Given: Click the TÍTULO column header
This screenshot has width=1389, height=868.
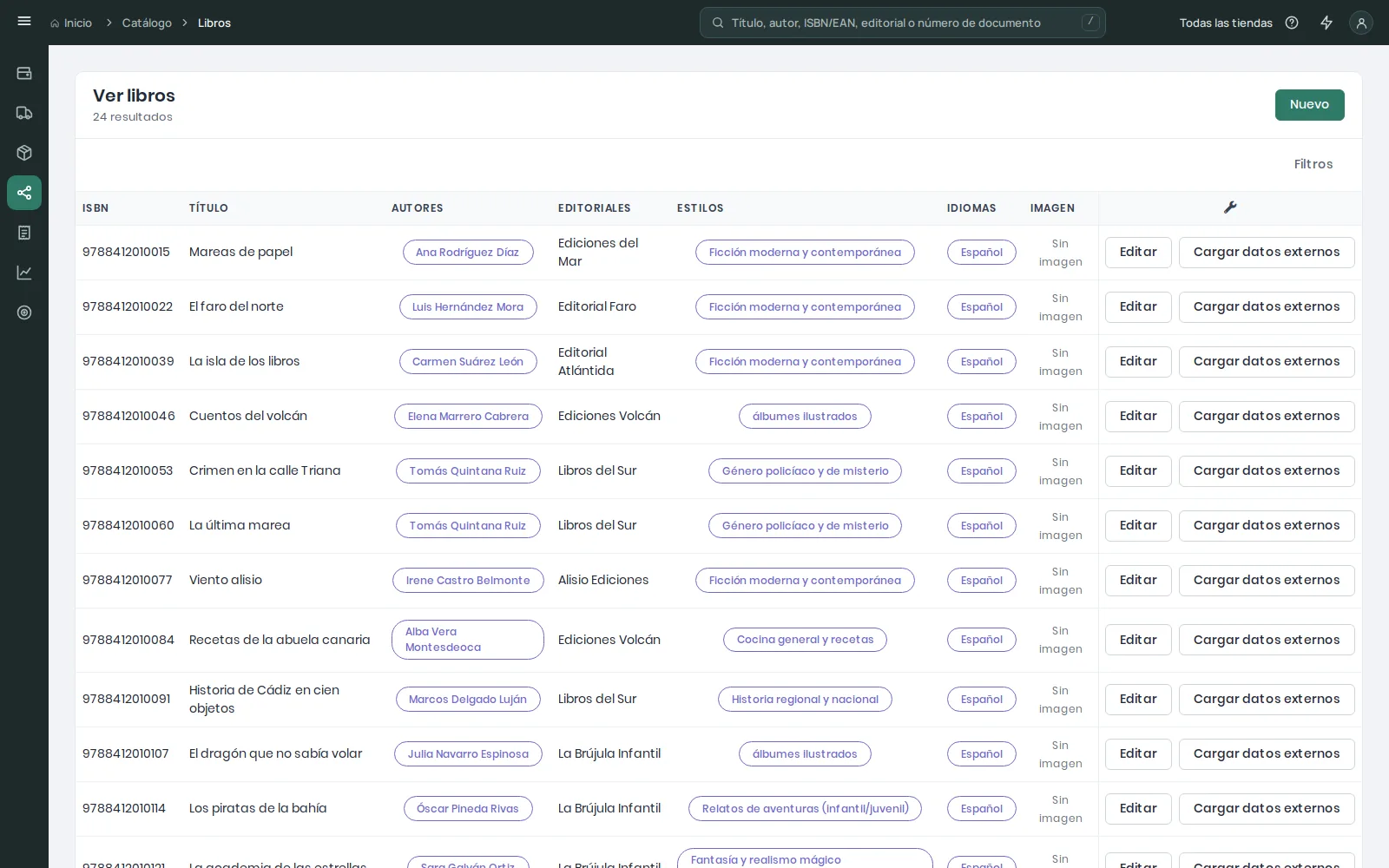Looking at the screenshot, I should point(208,208).
